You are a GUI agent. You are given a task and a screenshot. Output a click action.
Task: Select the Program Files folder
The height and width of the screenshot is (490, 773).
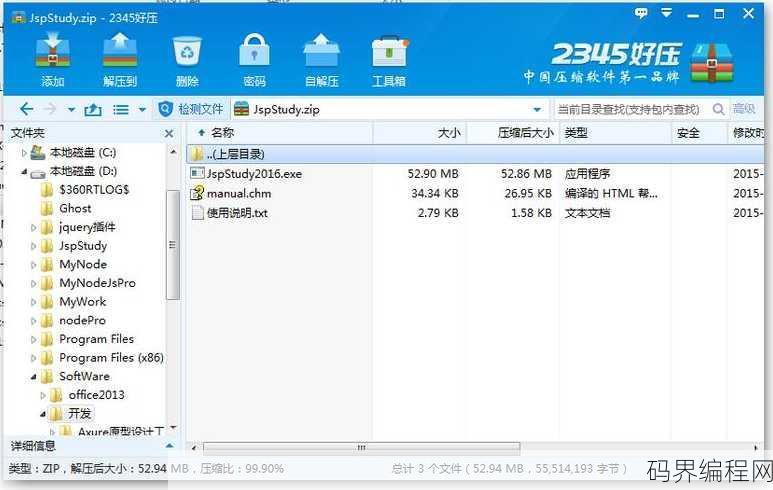(97, 339)
